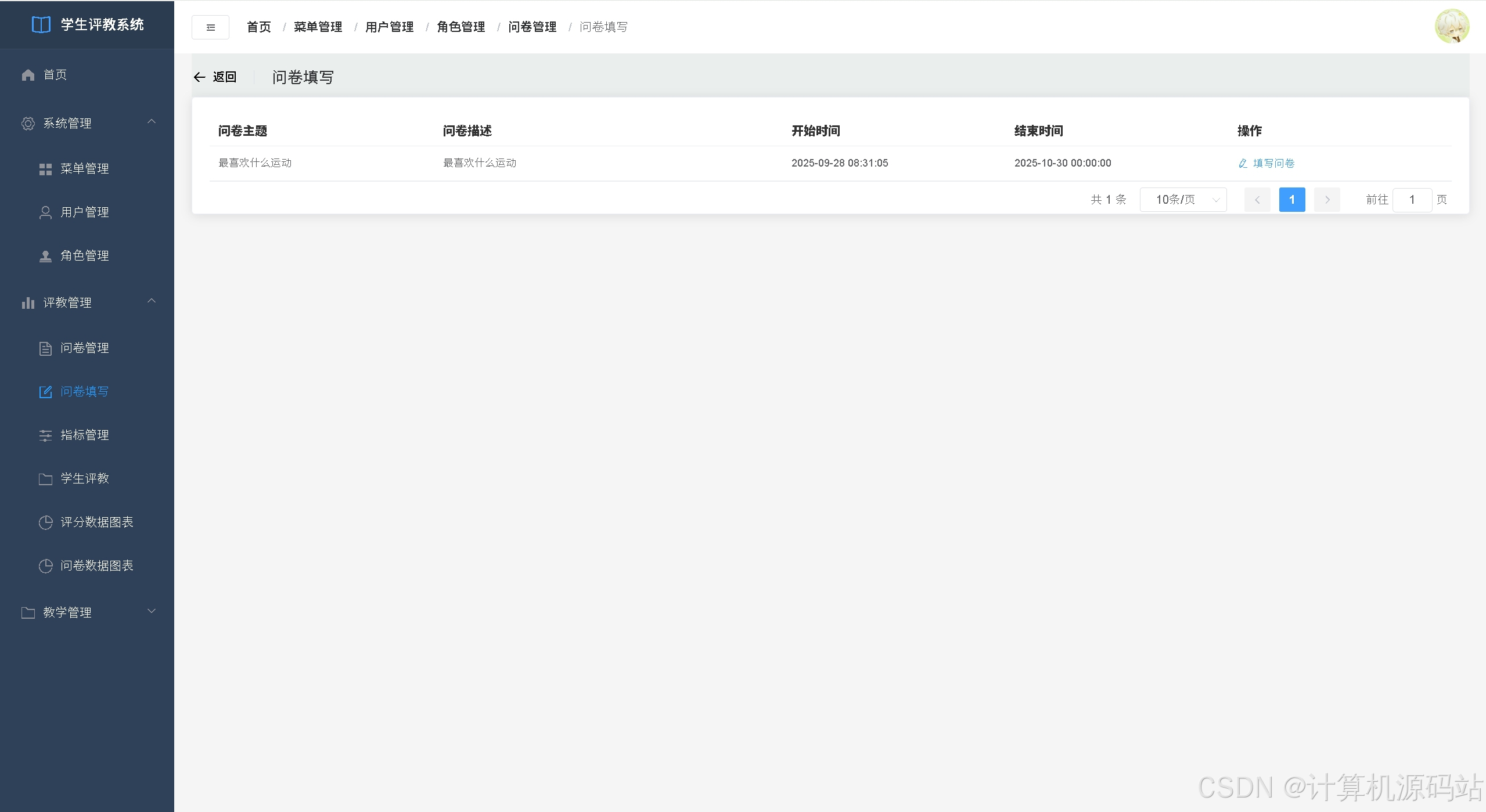
Task: Click the back arrow icon beside 返回
Action: click(199, 77)
